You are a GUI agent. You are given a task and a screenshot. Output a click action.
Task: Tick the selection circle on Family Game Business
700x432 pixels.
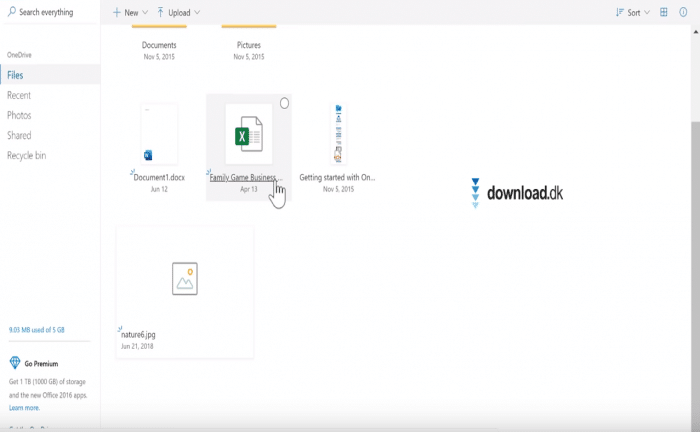click(285, 103)
